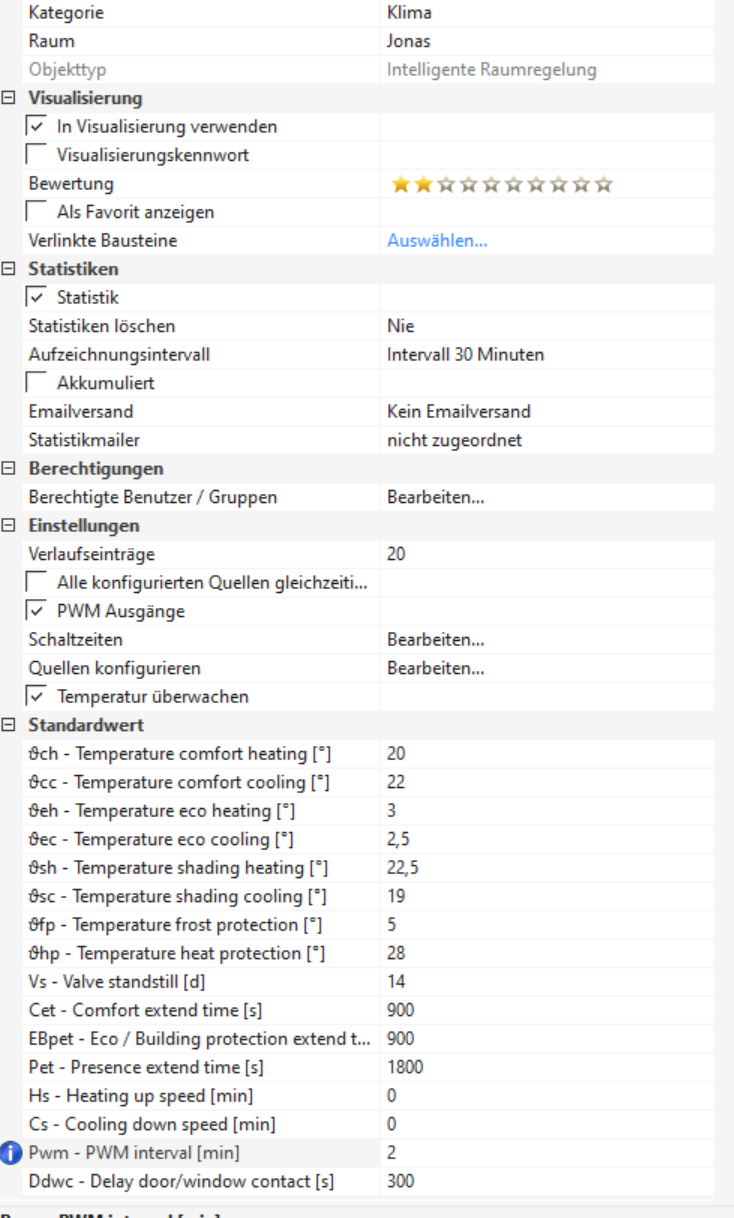This screenshot has height=1218, width=734.
Task: Collapse the Visualisierung section
Action: pyautogui.click(x=9, y=98)
